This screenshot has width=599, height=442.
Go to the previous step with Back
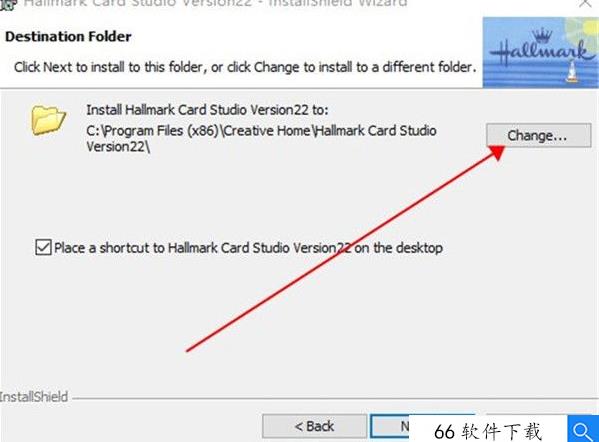[x=314, y=426]
